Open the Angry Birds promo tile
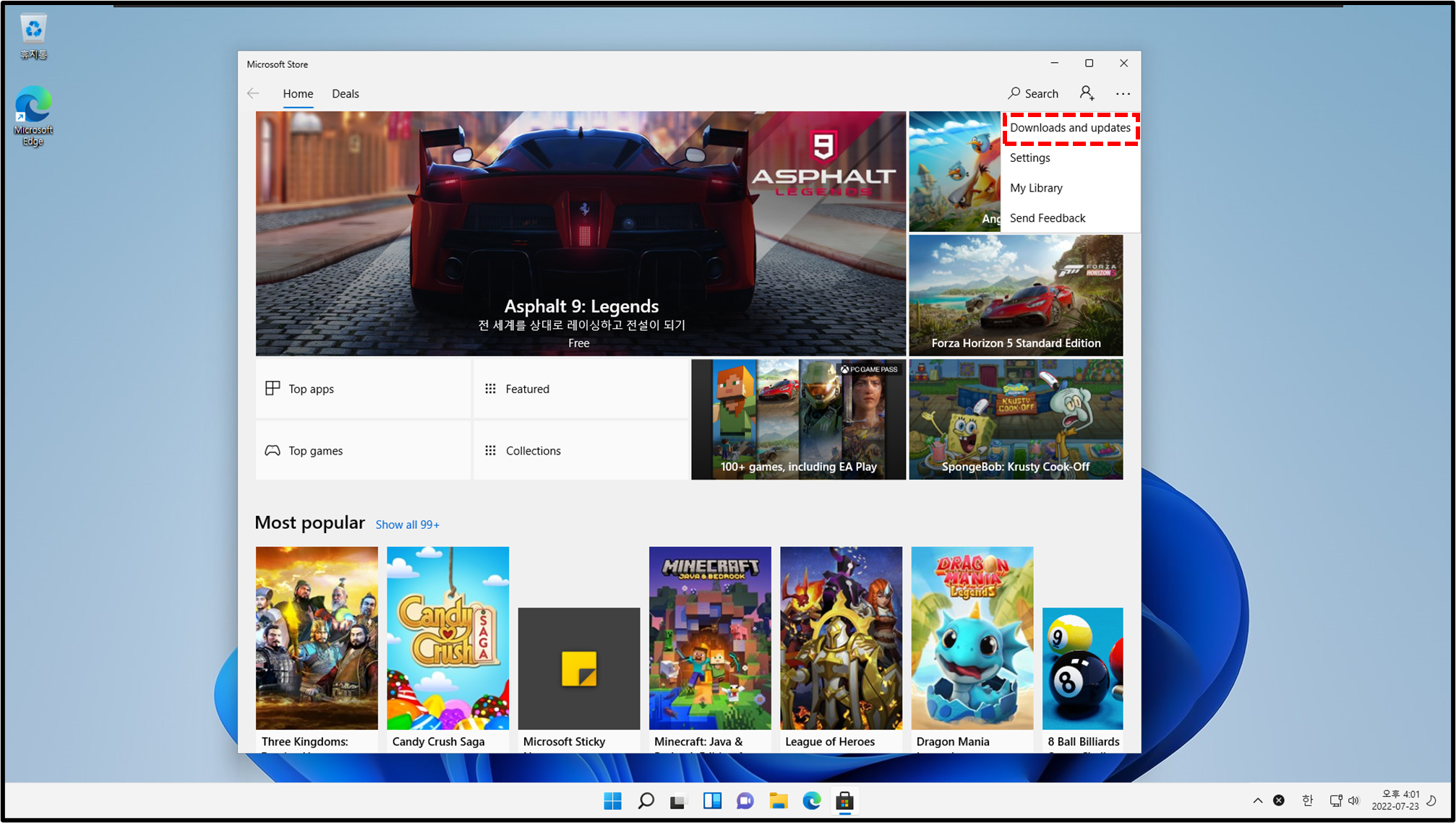Screen dimensions: 1456x823 click(x=954, y=171)
